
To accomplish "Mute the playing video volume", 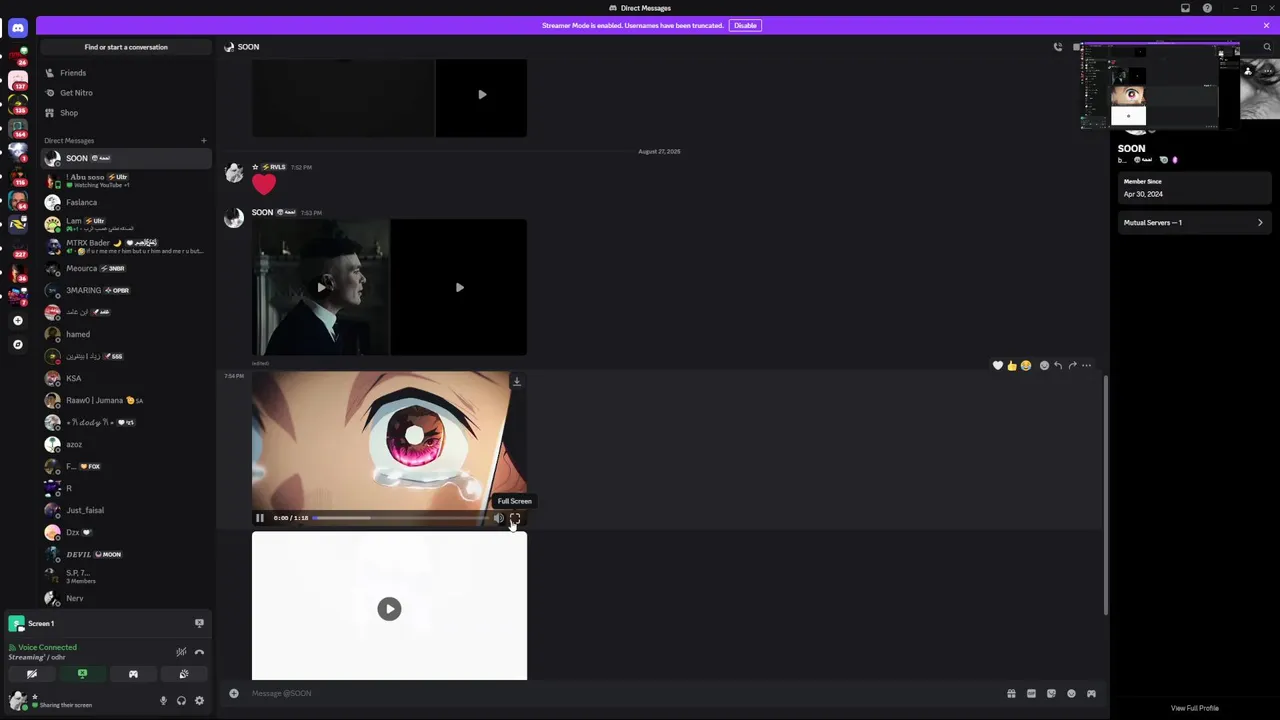I will click(498, 518).
